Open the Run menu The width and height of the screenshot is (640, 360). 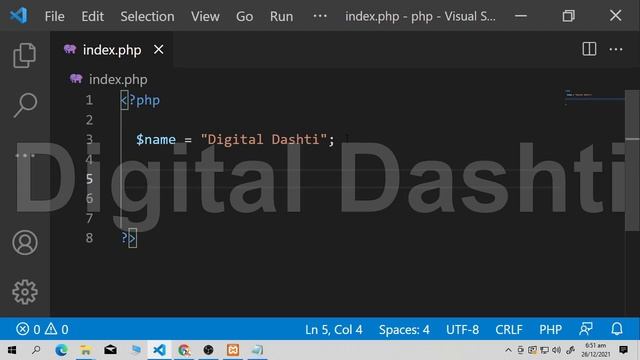click(281, 16)
